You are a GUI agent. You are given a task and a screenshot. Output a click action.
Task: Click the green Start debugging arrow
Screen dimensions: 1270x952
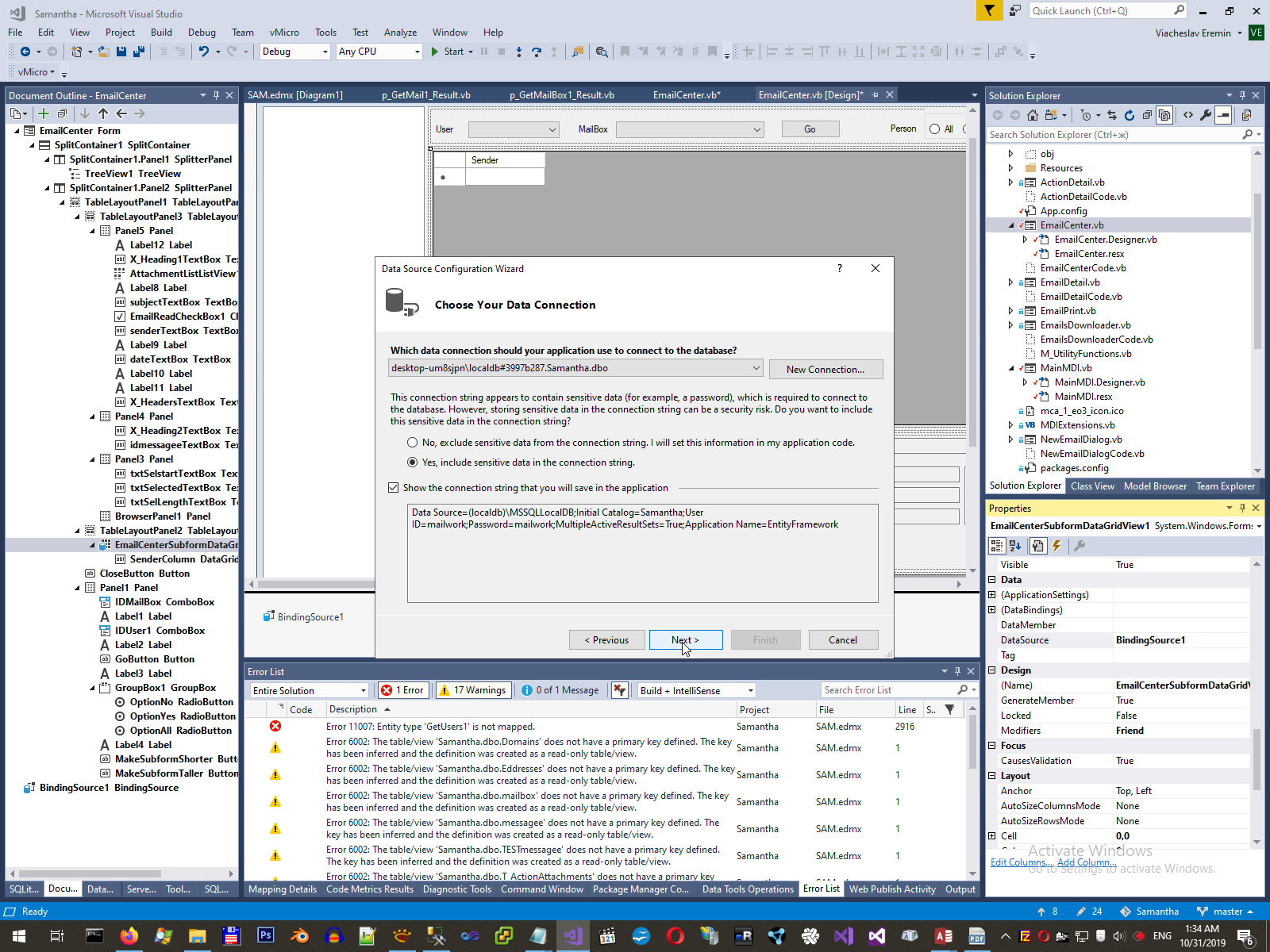[x=435, y=52]
